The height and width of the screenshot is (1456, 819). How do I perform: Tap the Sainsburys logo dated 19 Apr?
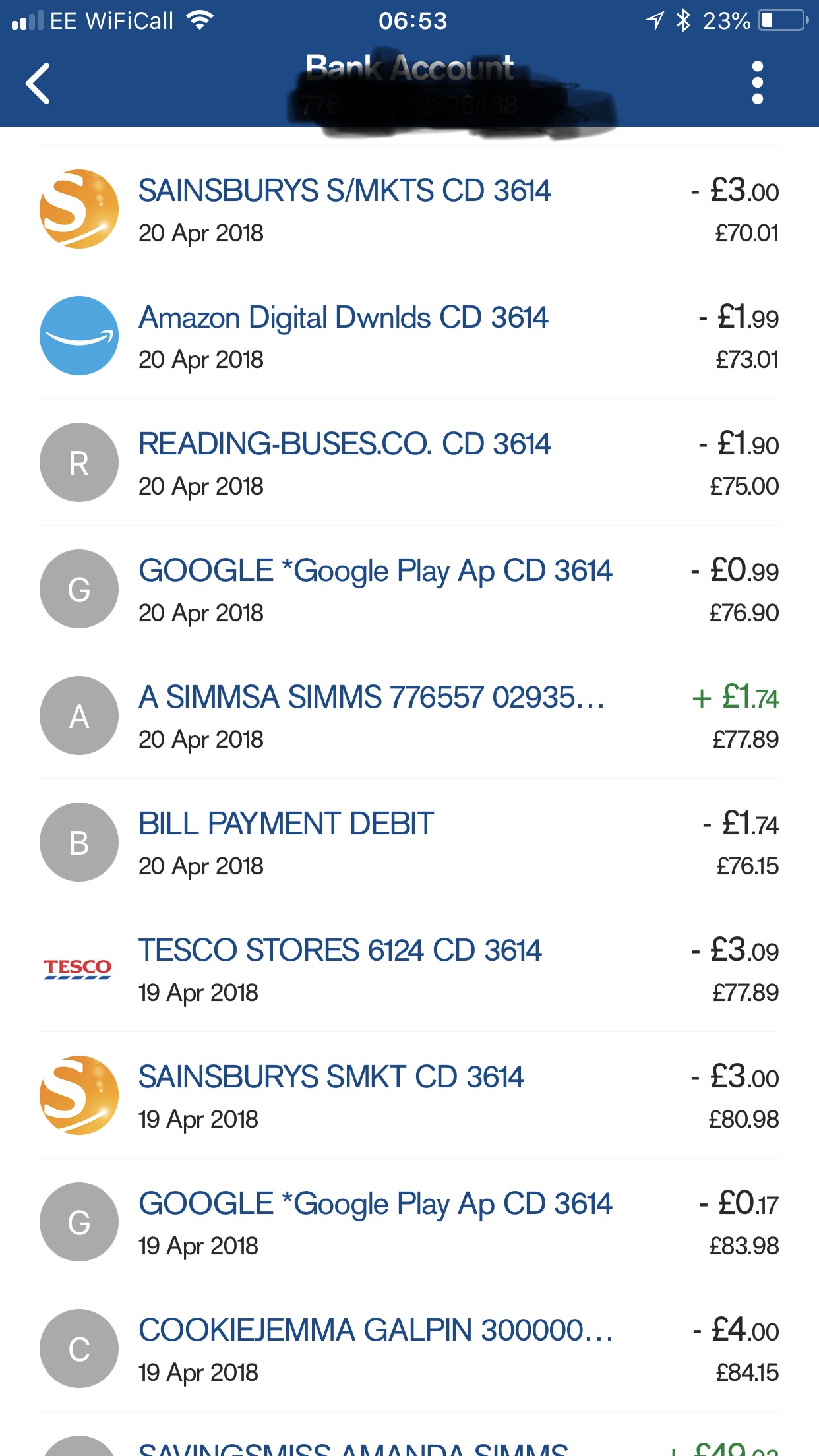(x=79, y=1095)
